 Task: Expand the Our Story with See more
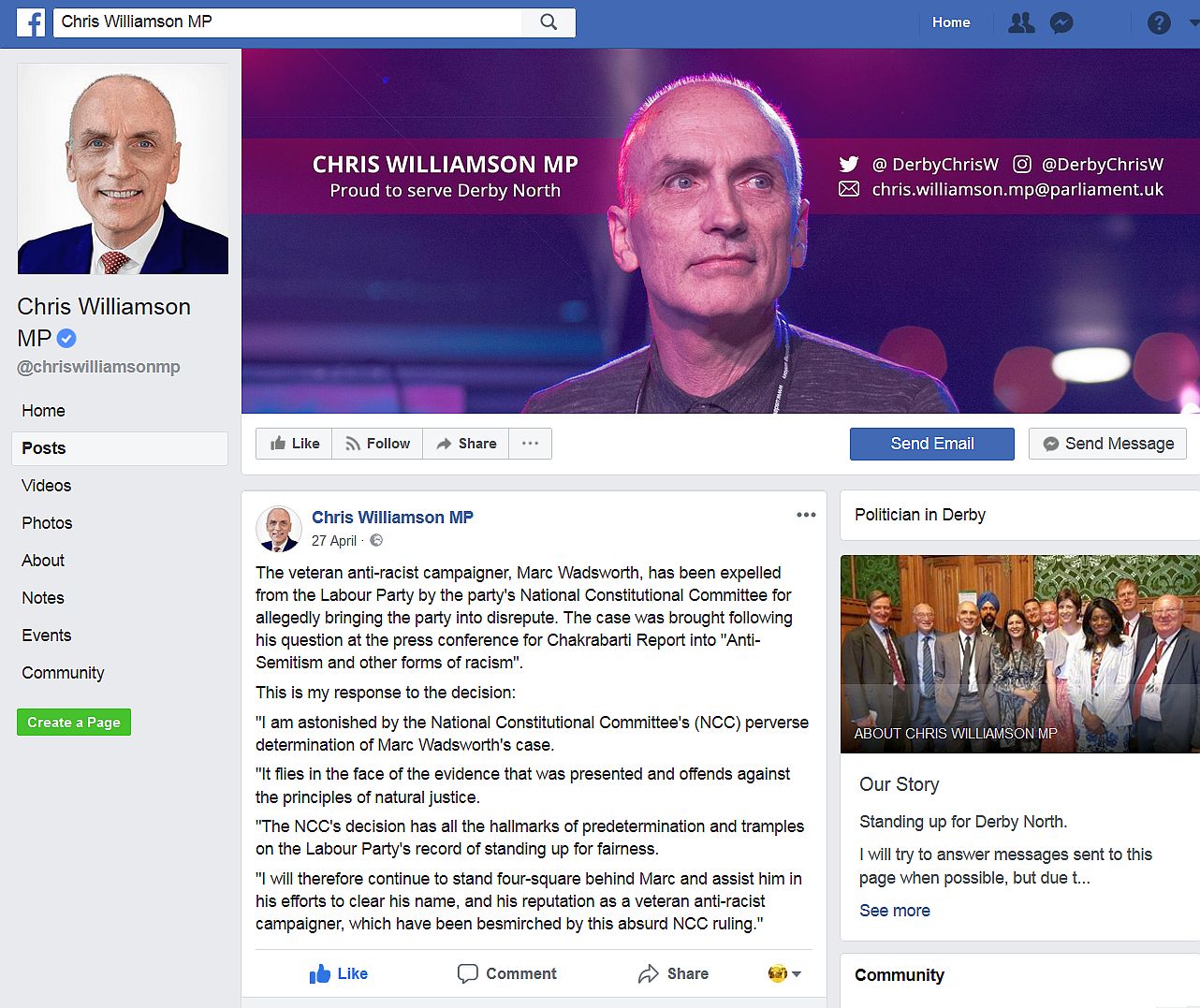point(895,911)
